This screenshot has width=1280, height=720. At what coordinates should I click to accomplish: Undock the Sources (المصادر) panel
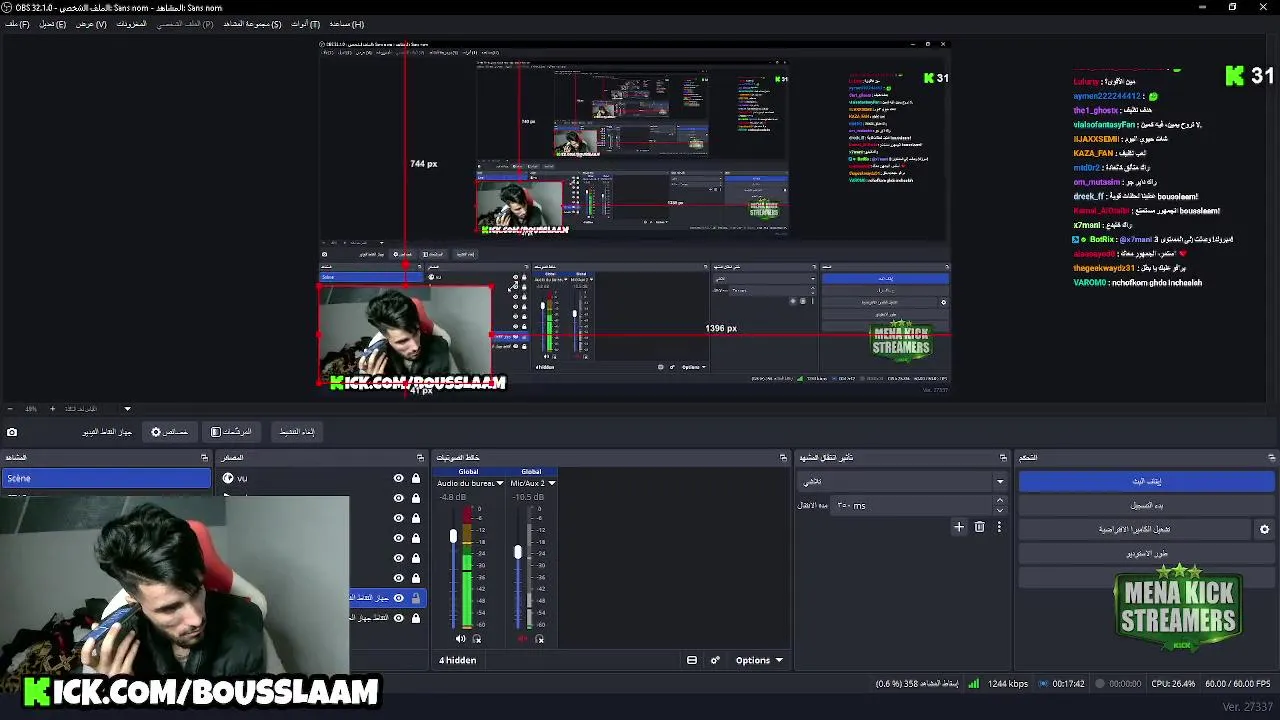coord(420,457)
